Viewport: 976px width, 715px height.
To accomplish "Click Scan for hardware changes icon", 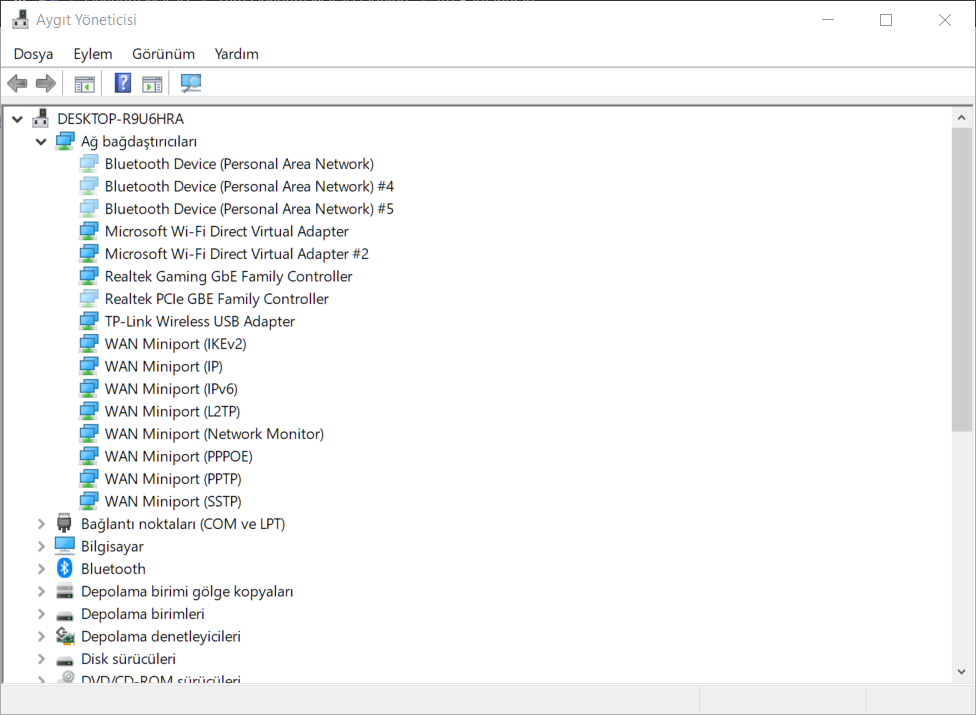I will [x=191, y=83].
